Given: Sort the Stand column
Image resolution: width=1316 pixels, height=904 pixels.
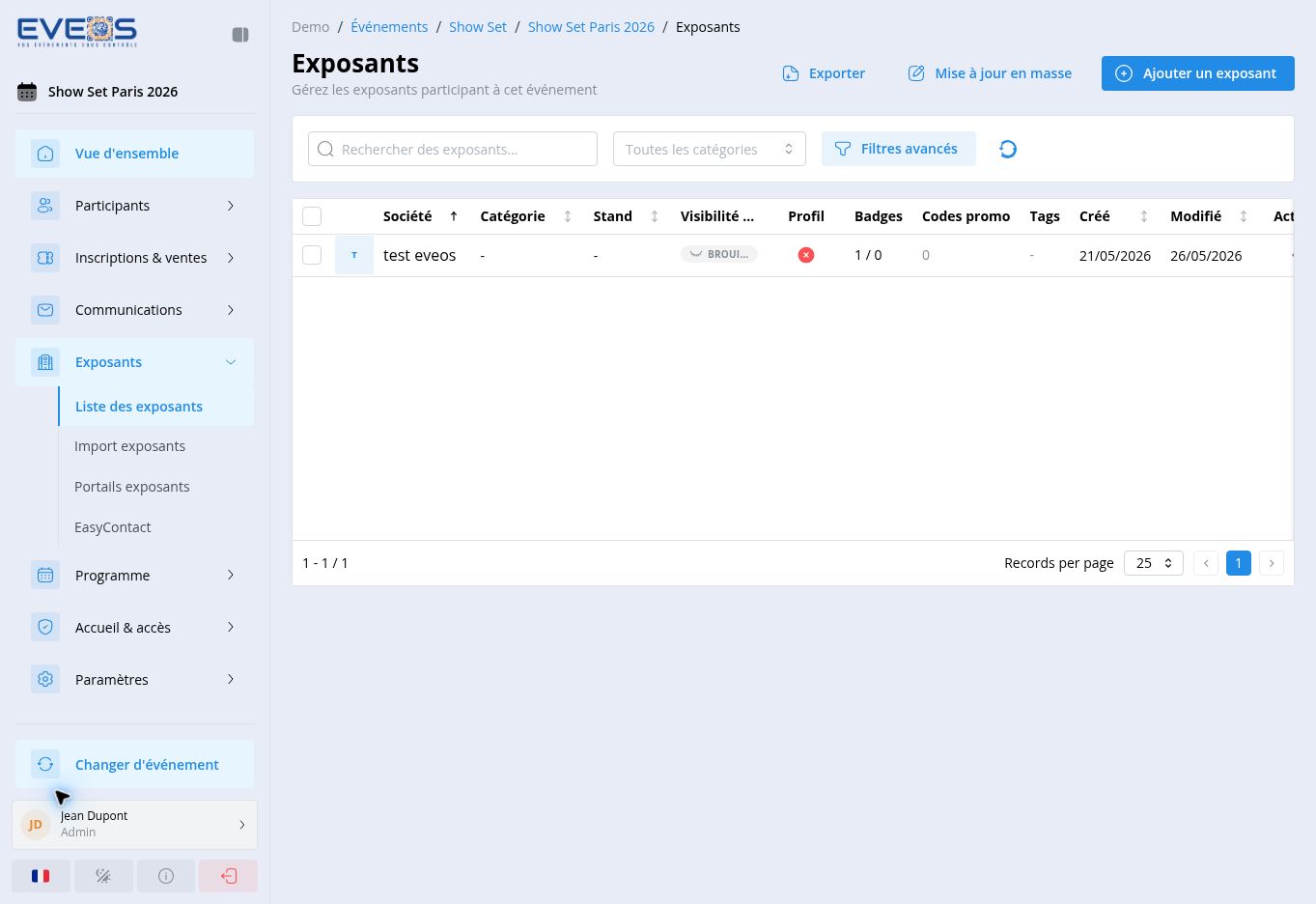Looking at the screenshot, I should click(x=655, y=216).
